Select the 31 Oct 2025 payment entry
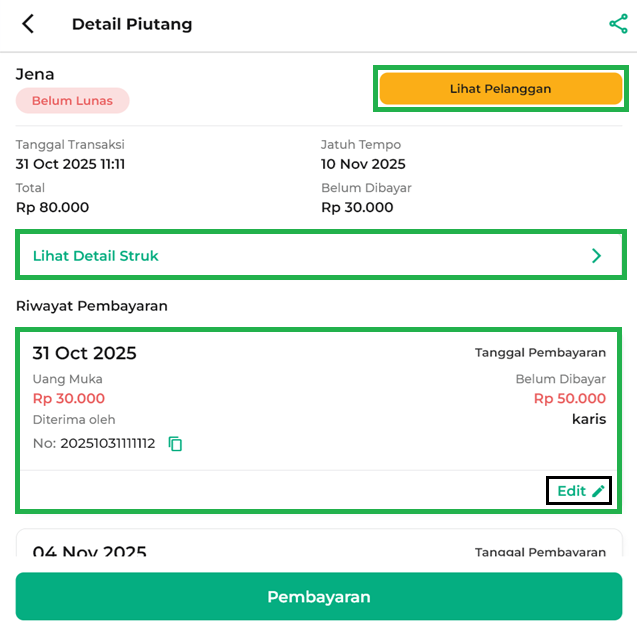This screenshot has width=640, height=634. [85, 353]
